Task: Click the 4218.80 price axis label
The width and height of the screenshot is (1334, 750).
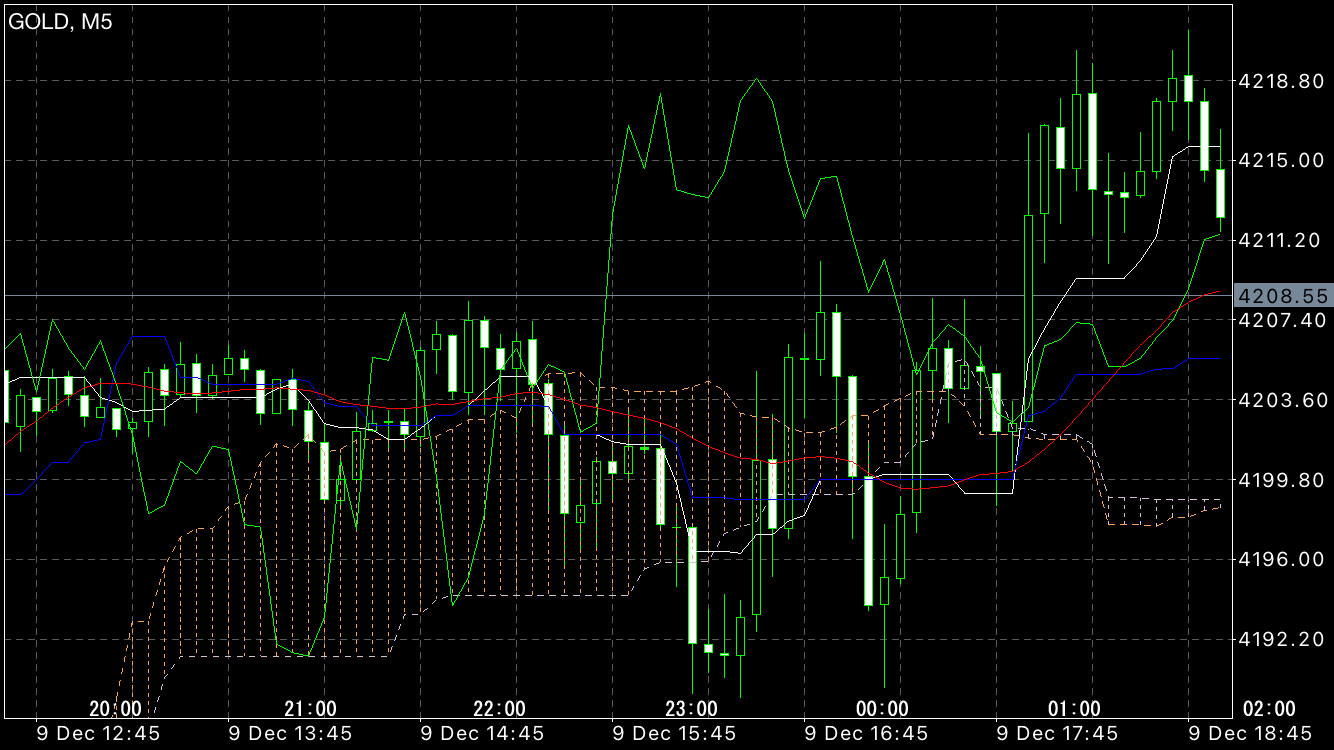Action: (1281, 81)
